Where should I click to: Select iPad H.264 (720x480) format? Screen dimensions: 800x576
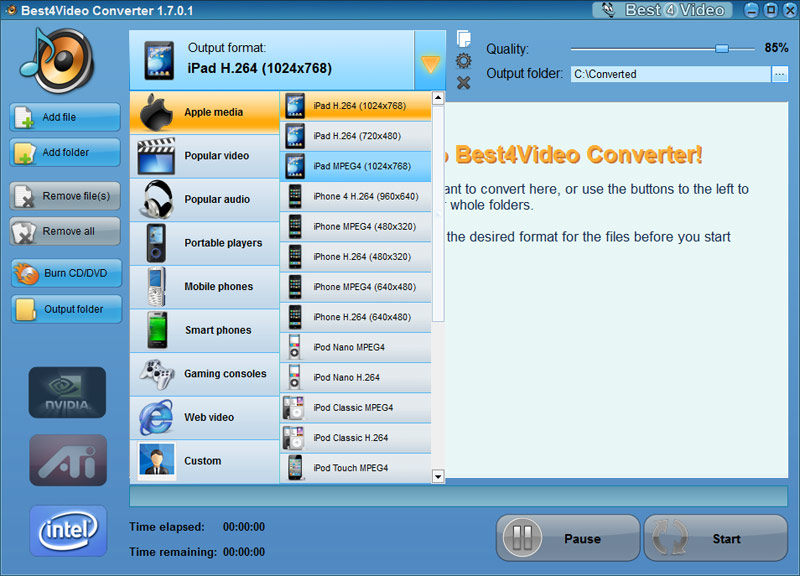pos(356,136)
